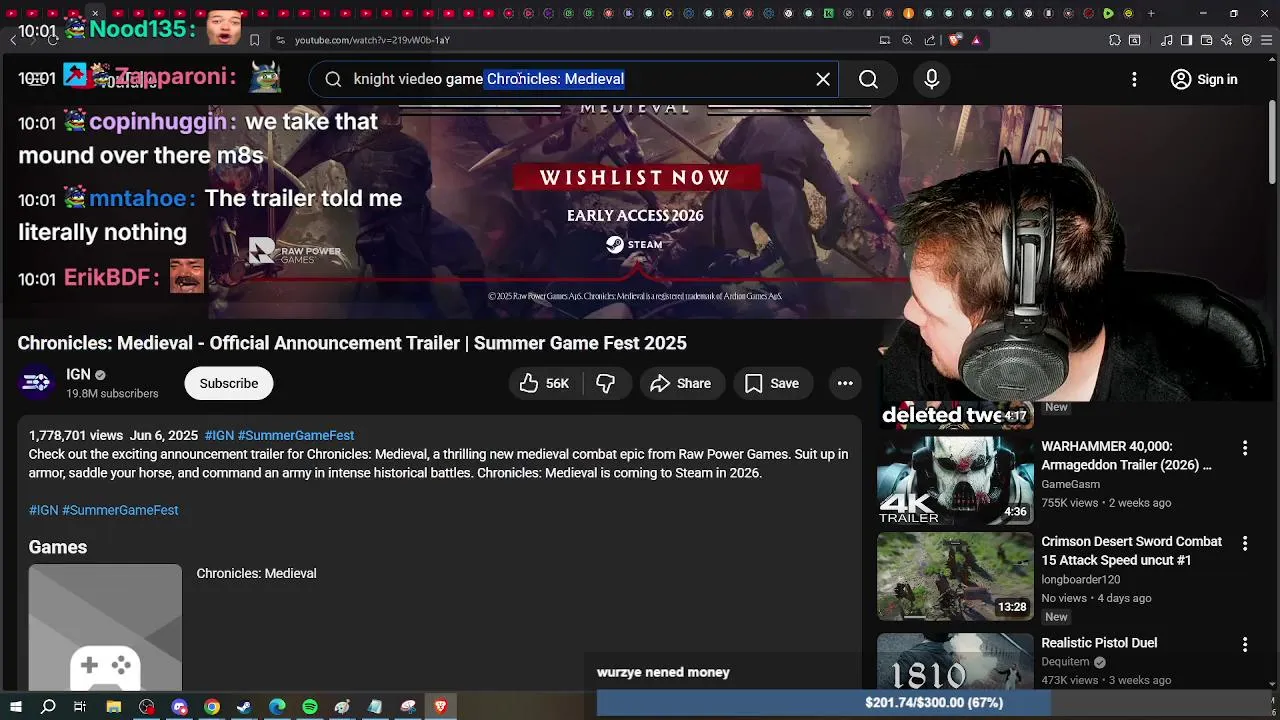Save the video to a playlist

772,383
